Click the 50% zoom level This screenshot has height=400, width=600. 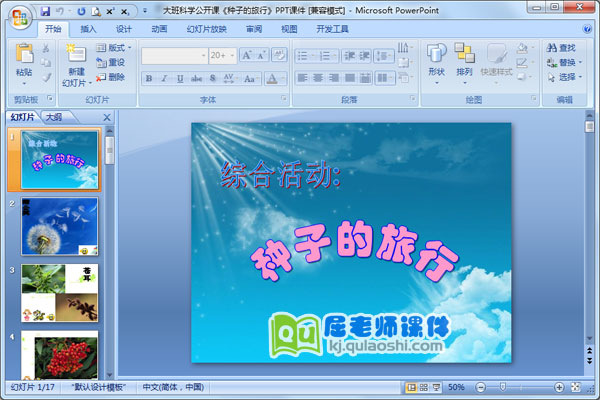(456, 387)
